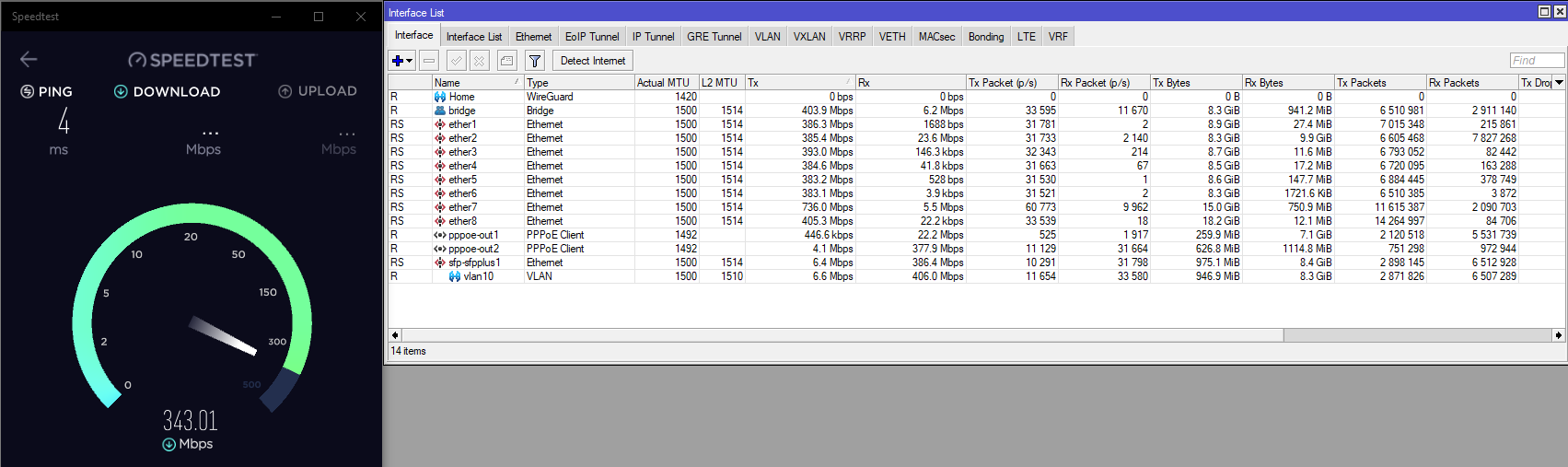Sort by the Type column header

coord(578,83)
